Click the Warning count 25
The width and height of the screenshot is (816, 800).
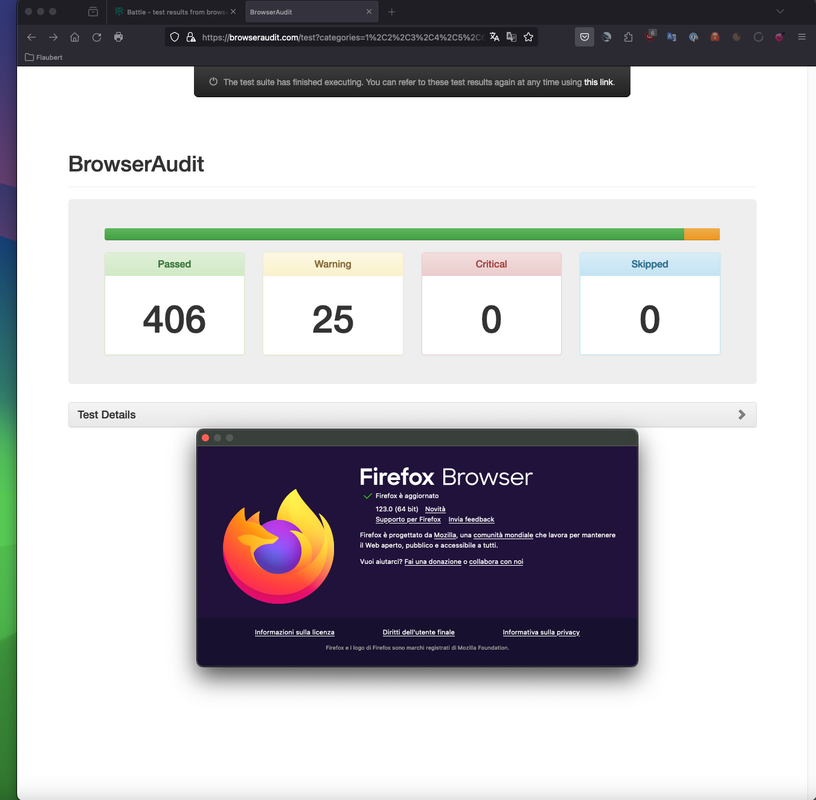(x=333, y=319)
